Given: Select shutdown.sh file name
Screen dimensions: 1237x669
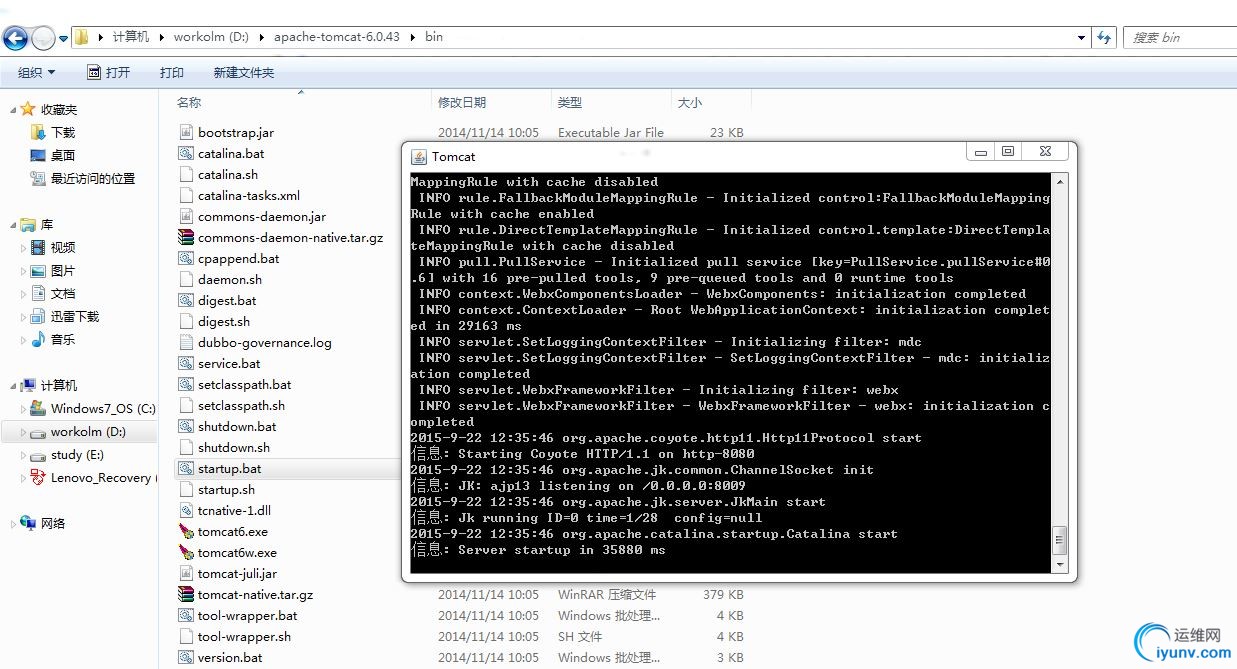Looking at the screenshot, I should click(x=234, y=447).
